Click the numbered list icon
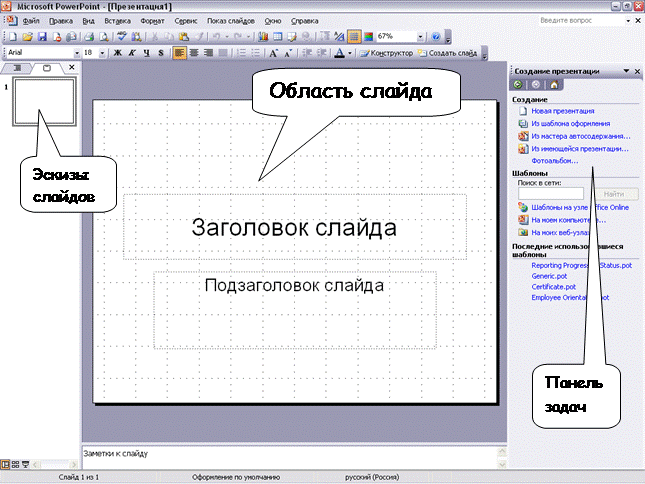The height and width of the screenshot is (484, 645). (x=241, y=53)
